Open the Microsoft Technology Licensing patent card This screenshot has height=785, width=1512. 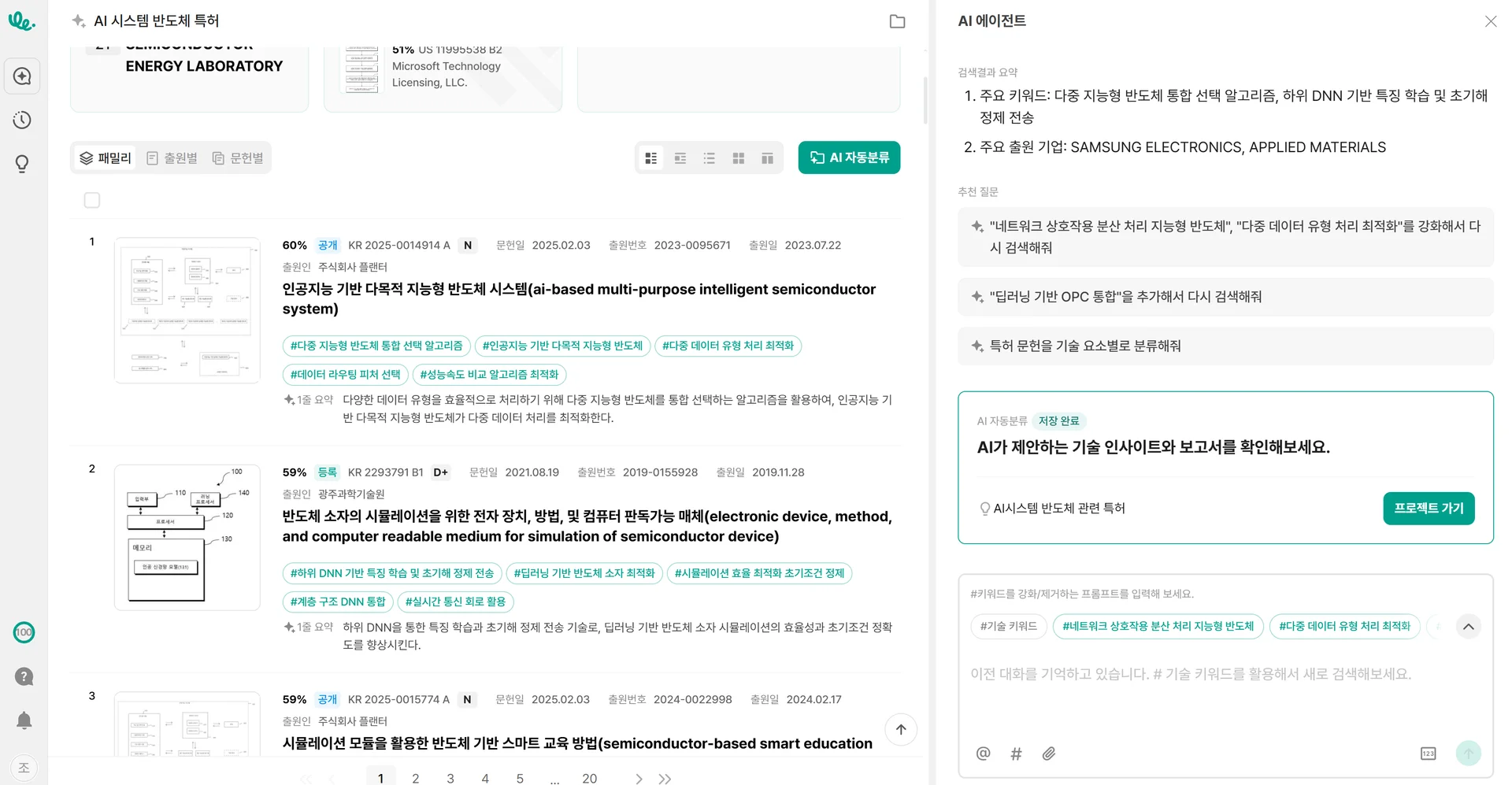(x=443, y=79)
